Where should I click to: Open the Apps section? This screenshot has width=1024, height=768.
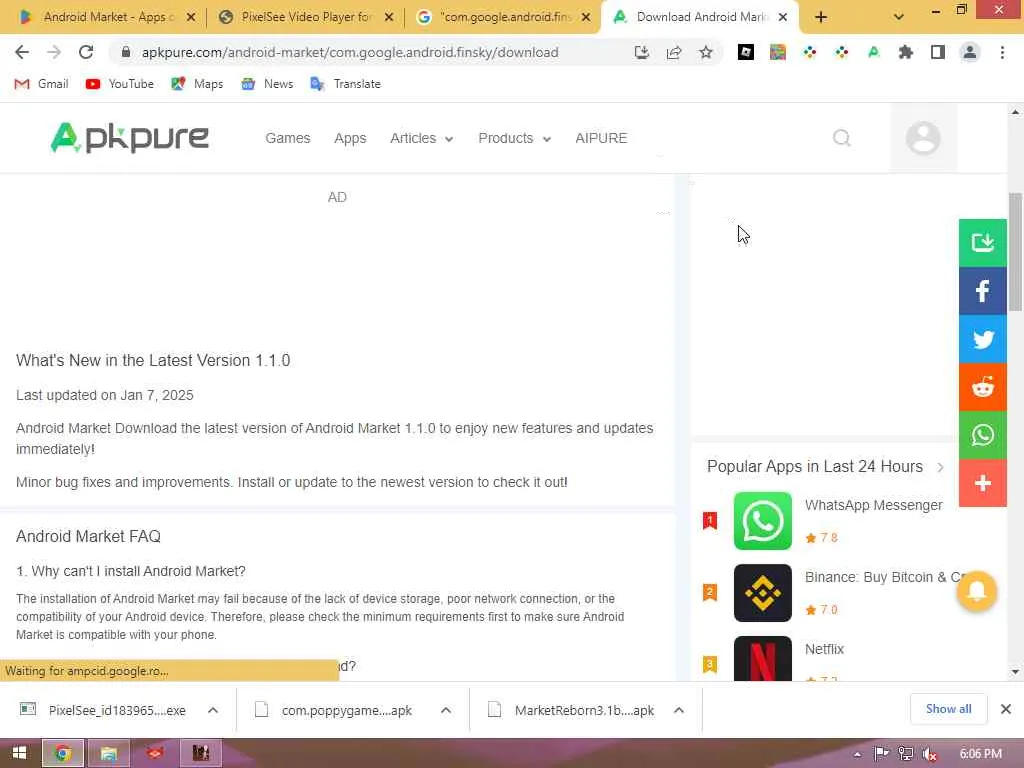click(350, 138)
